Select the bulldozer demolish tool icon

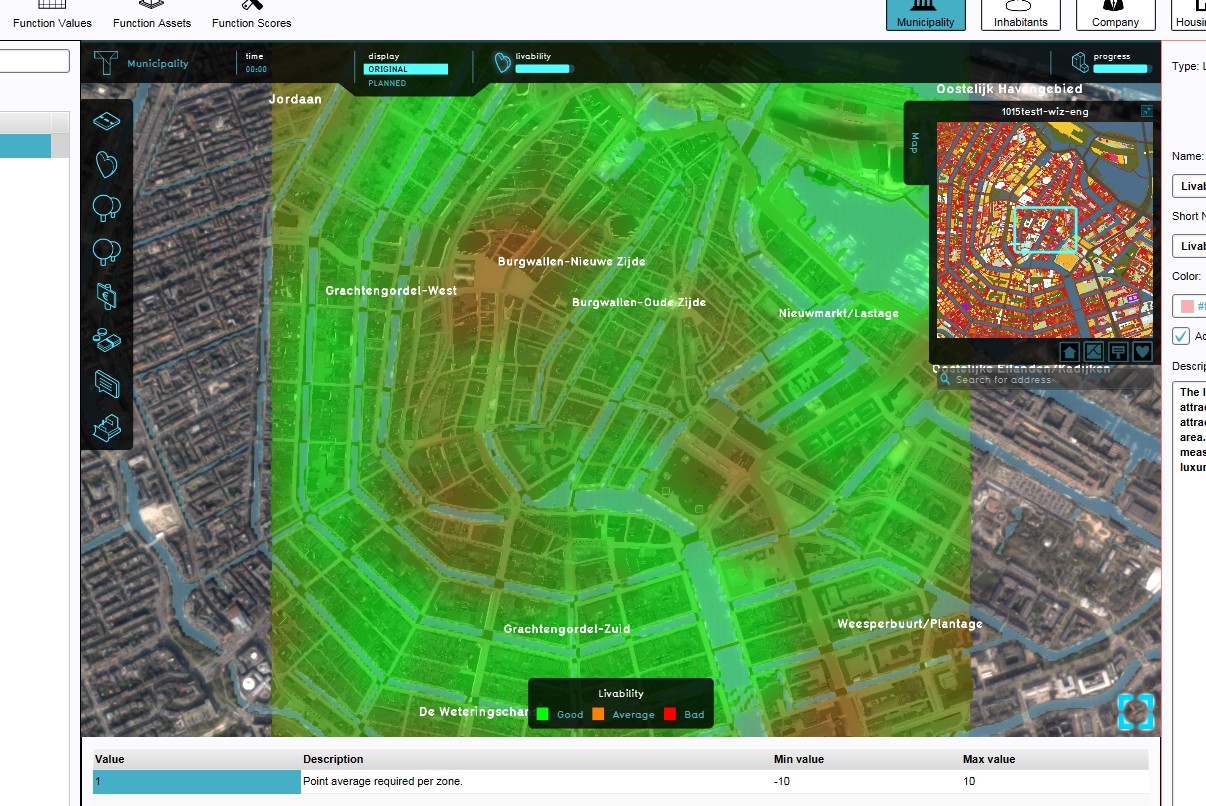coord(106,428)
